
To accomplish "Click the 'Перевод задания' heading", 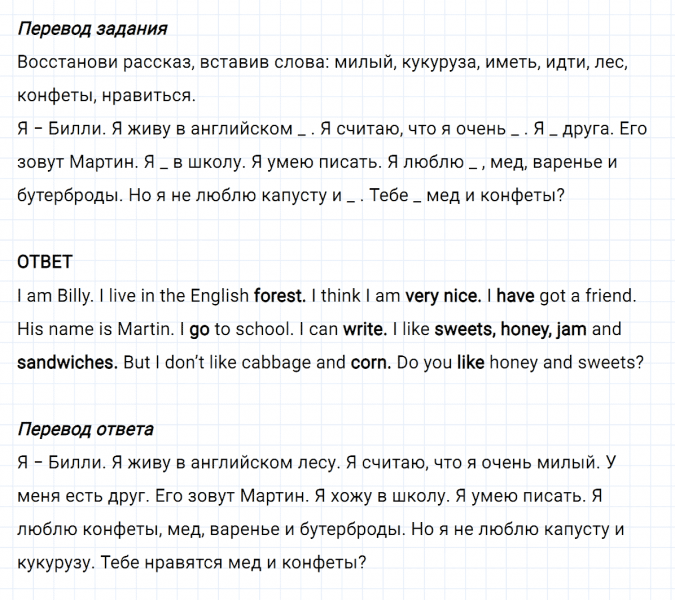I will (92, 28).
